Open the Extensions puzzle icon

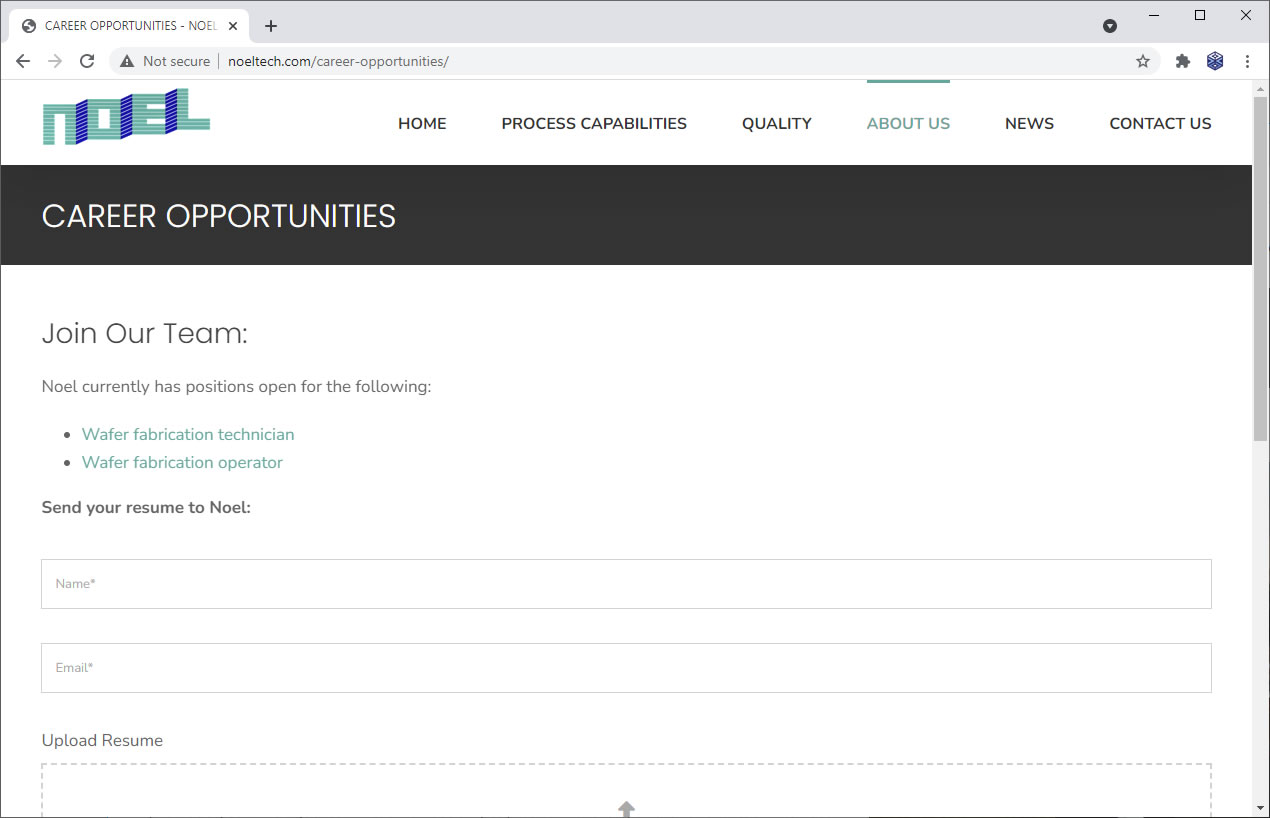click(x=1183, y=61)
